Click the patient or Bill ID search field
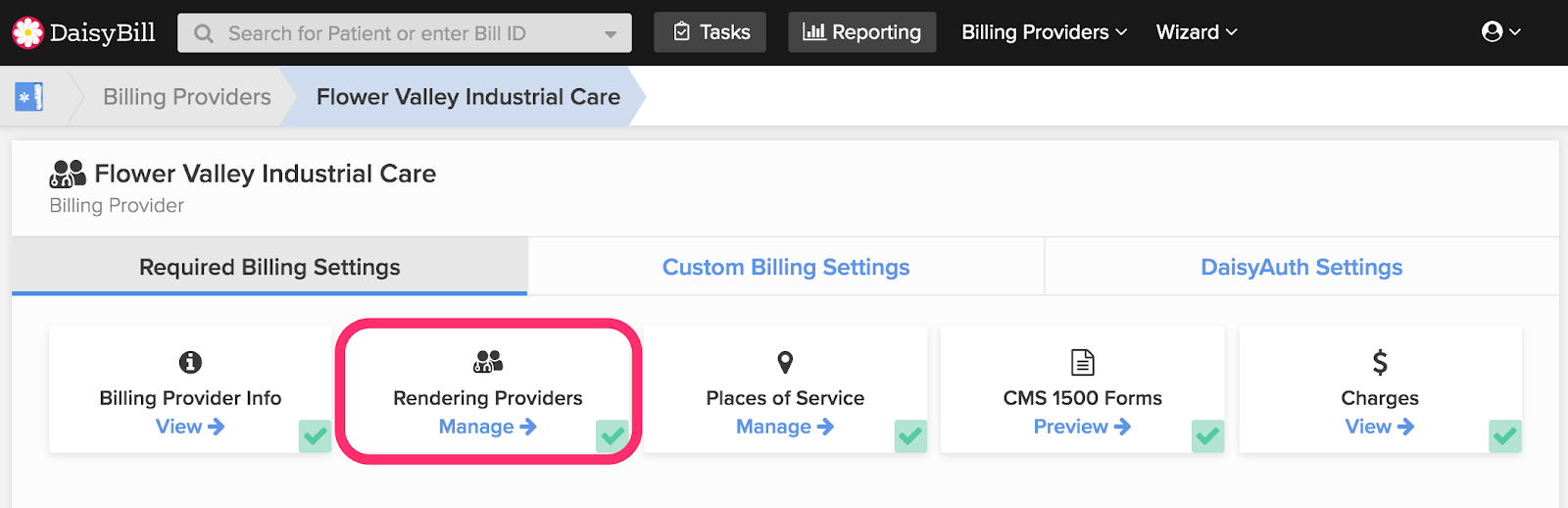Viewport: 1568px width, 508px height. tap(402, 33)
